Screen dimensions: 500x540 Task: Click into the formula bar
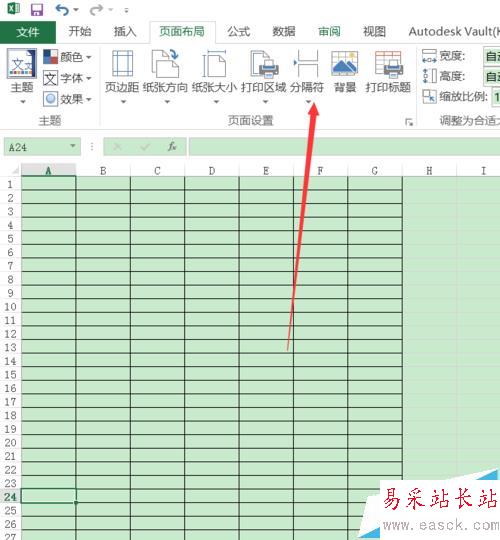click(344, 147)
